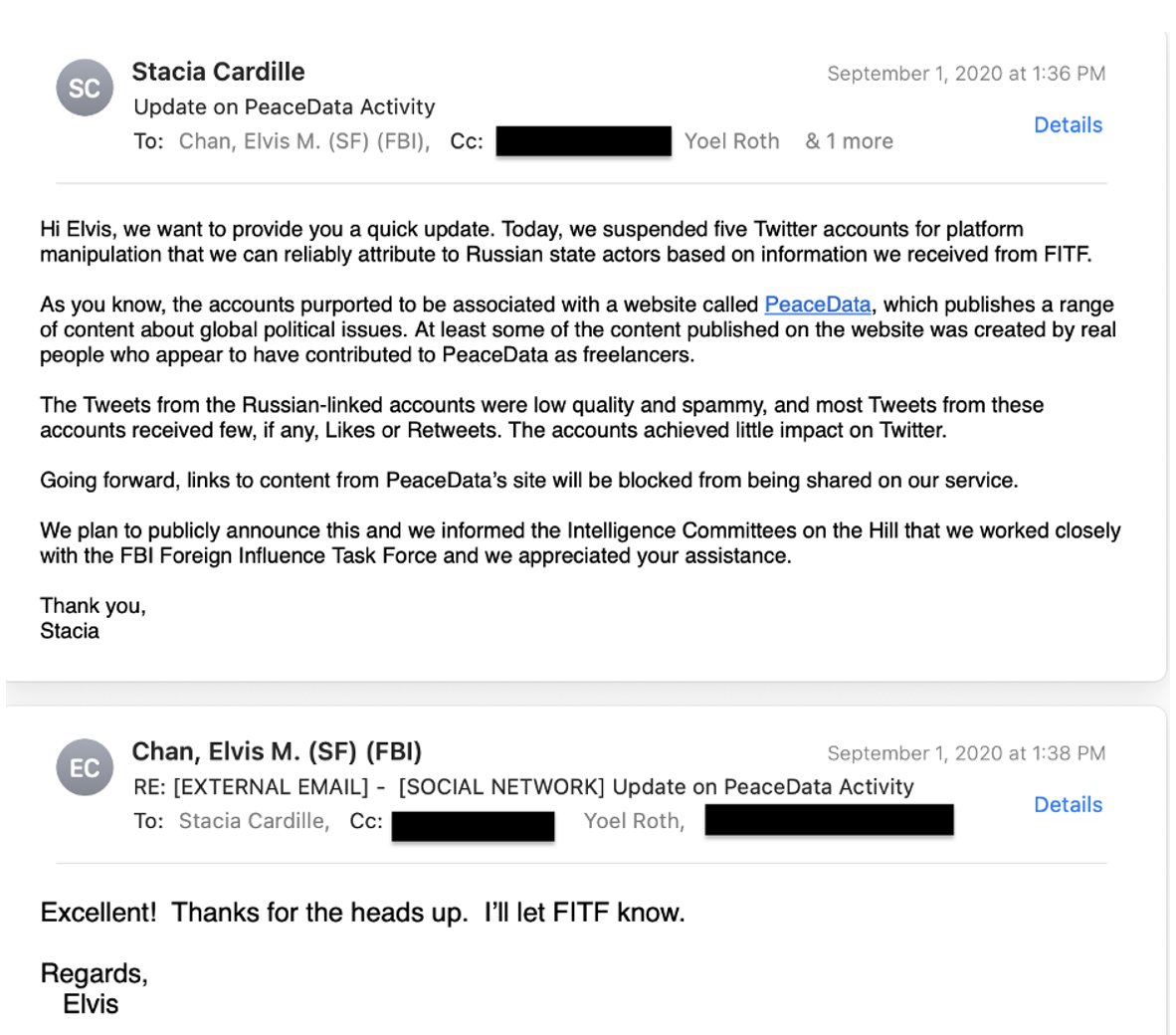1176x1035 pixels.
Task: Click sender name Stacia Cardille
Action: 218,72
